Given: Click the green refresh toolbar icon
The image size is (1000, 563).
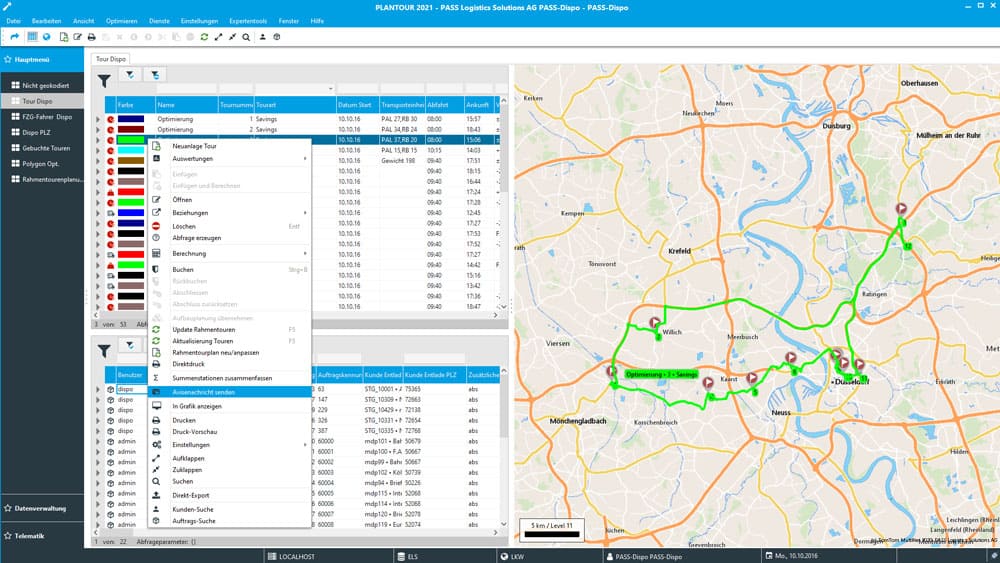Looking at the screenshot, I should (204, 37).
